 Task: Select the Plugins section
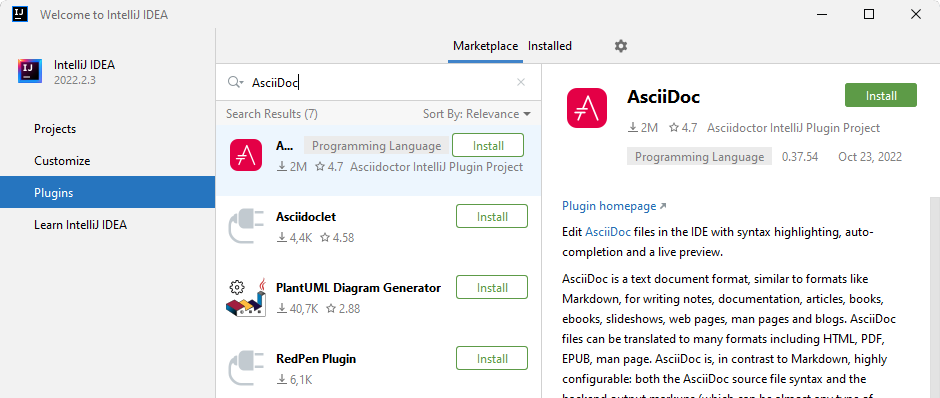107,192
